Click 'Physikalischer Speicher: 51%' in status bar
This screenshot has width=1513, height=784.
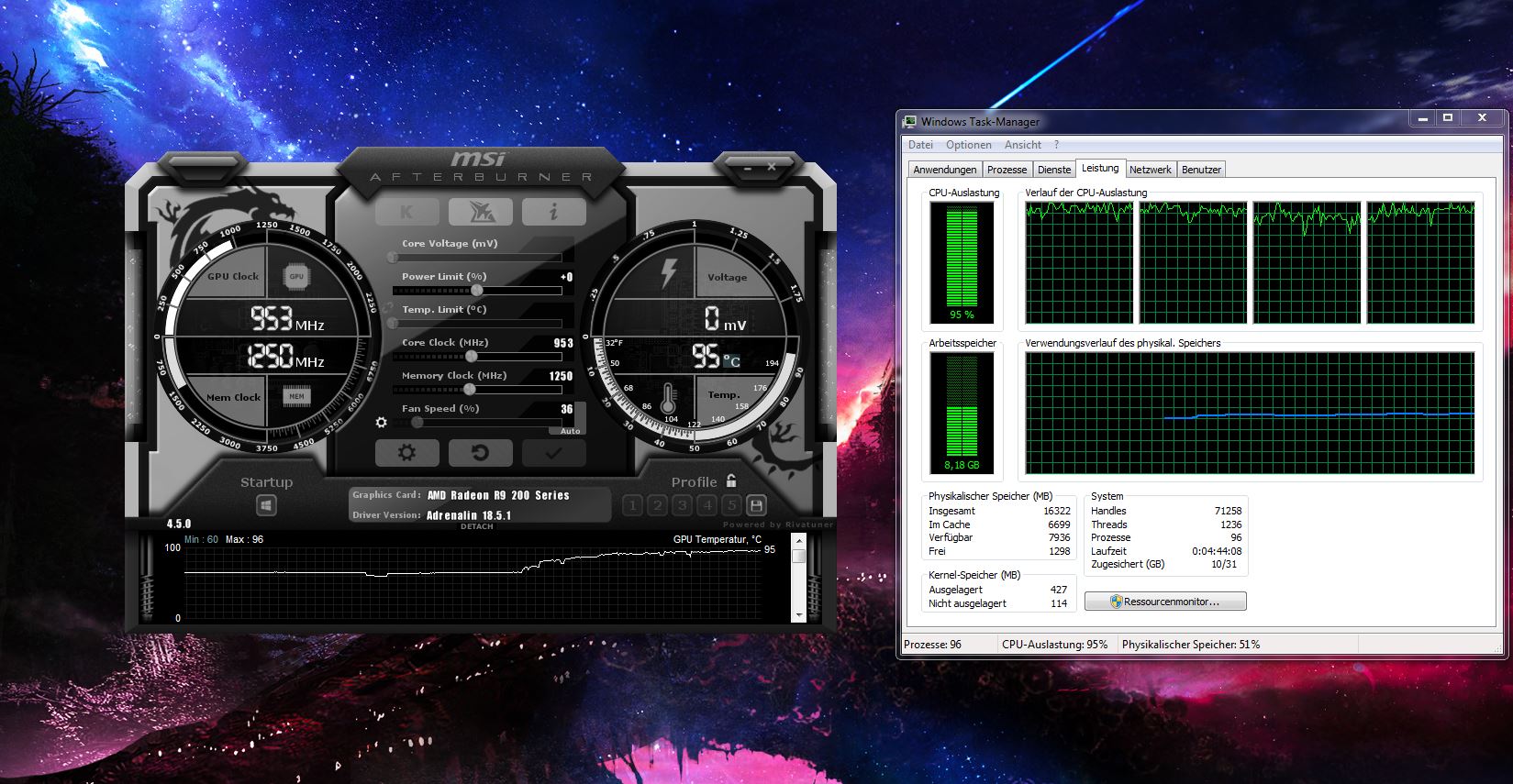pyautogui.click(x=1190, y=645)
